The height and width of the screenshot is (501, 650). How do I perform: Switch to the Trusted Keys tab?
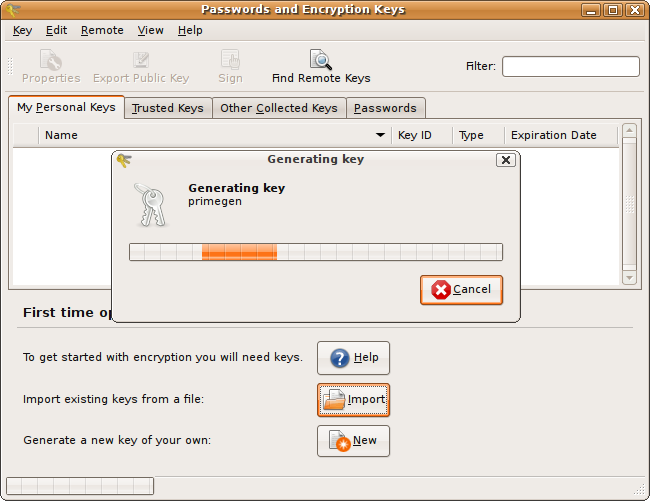pyautogui.click(x=167, y=108)
